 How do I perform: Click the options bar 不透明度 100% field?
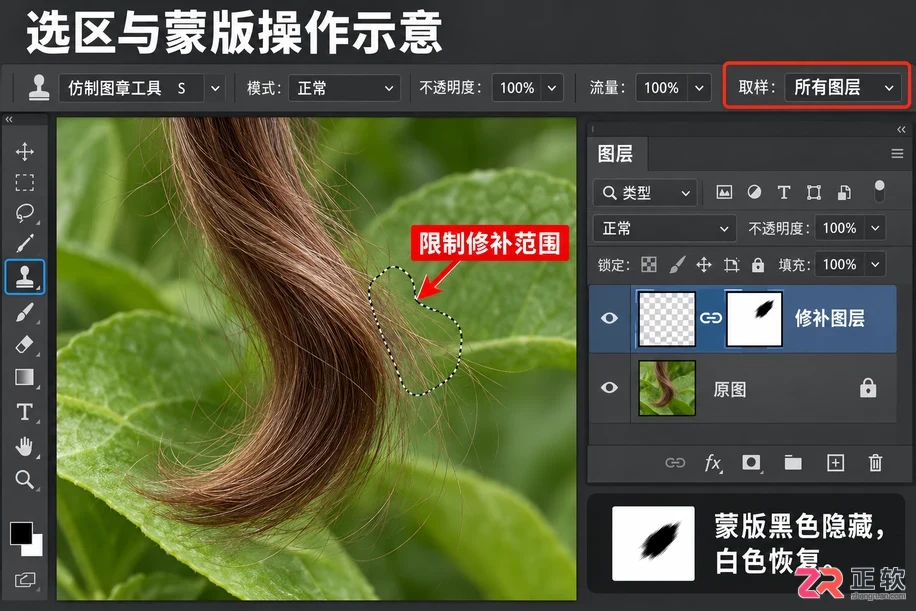coord(516,88)
